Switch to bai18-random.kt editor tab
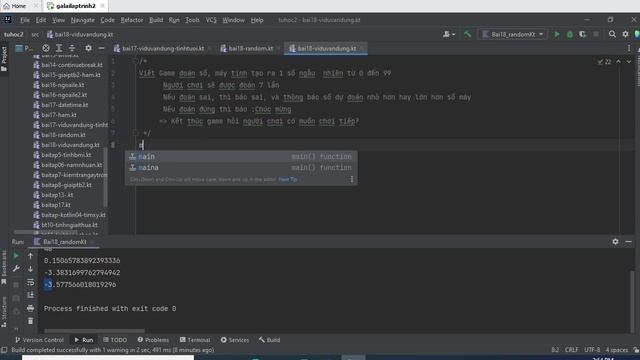Screen dimensions: 640x360 [251, 48]
